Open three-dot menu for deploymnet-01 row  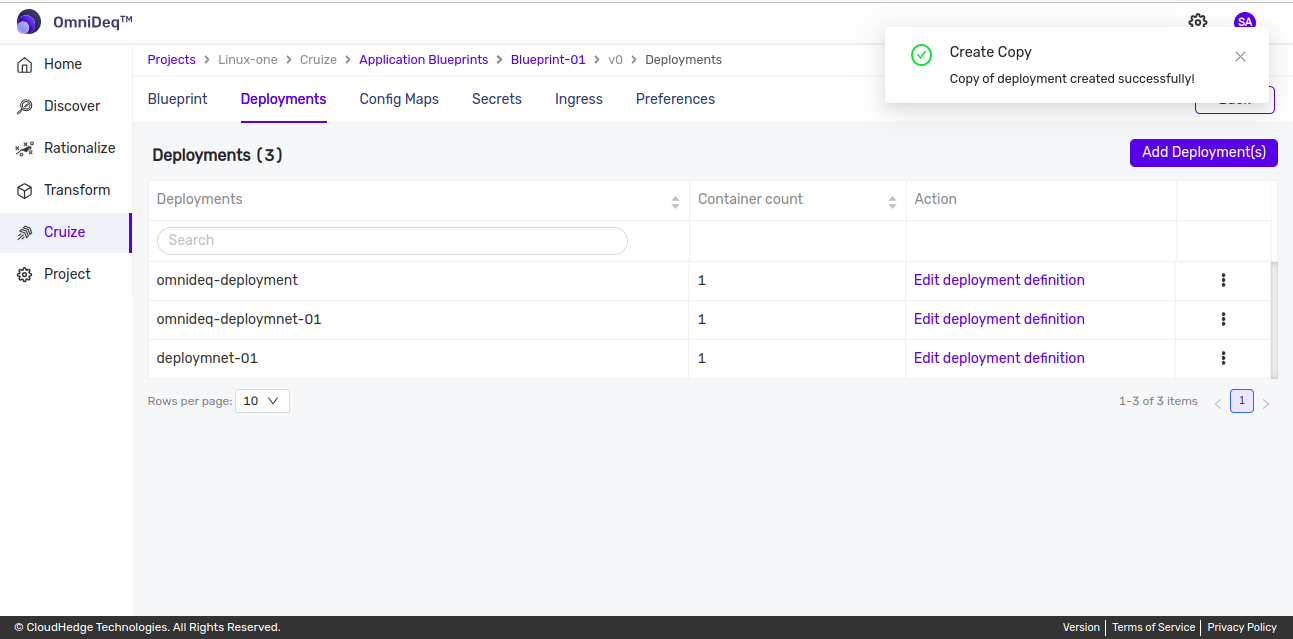(x=1223, y=358)
